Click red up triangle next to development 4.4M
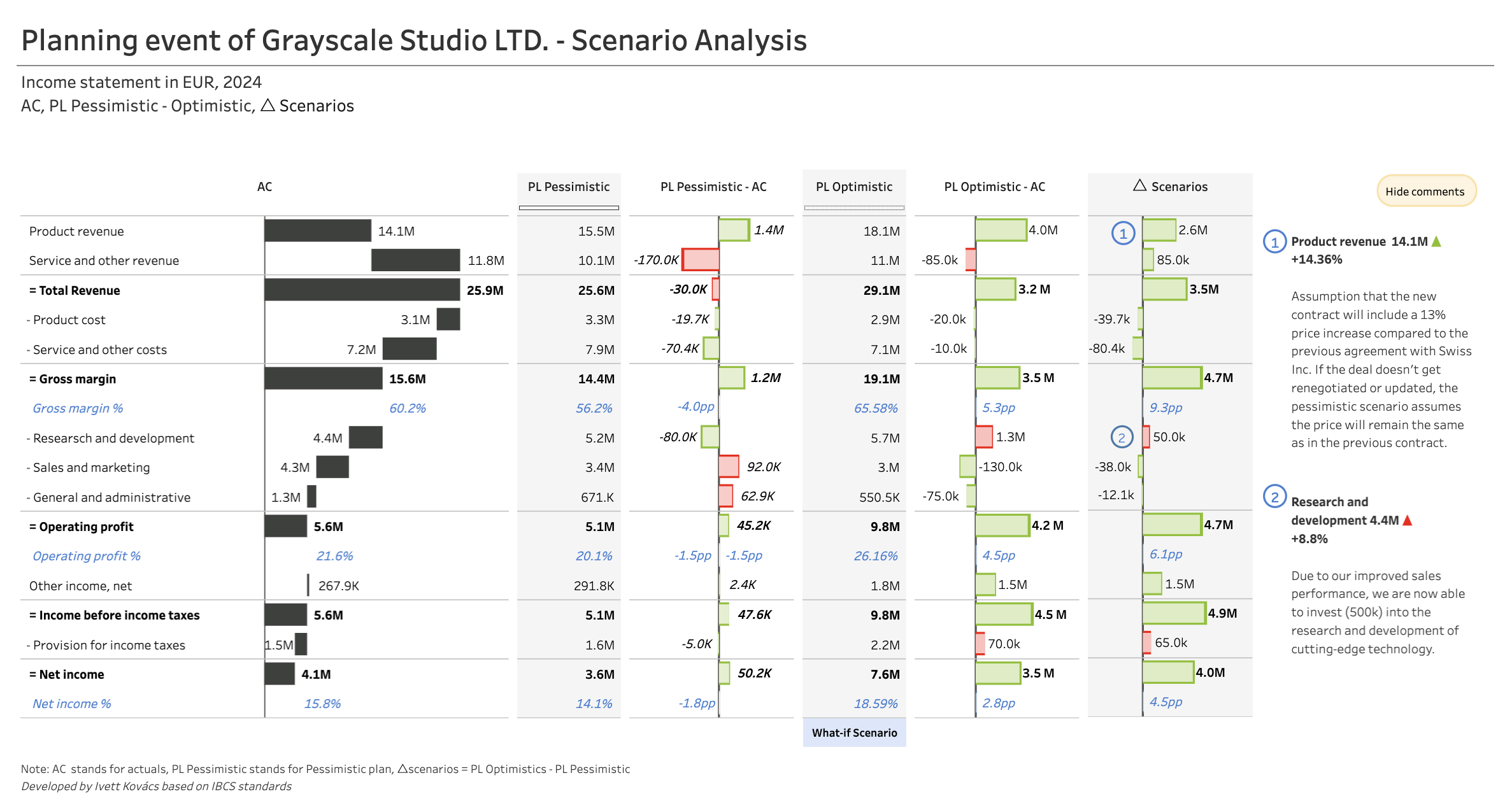The height and width of the screenshot is (801, 1512). 1408,521
